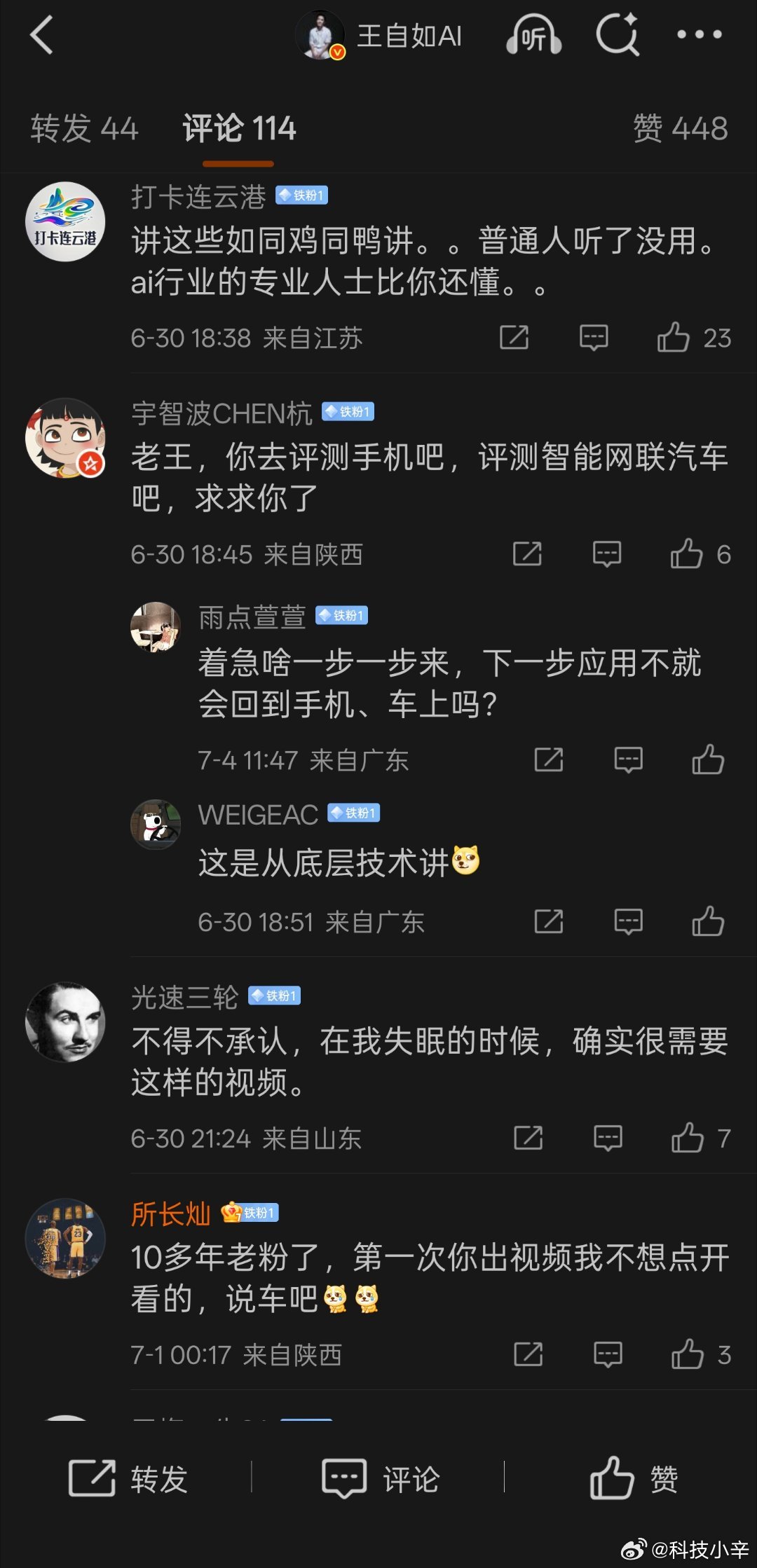Image resolution: width=757 pixels, height=1568 pixels.
Task: Repost 所长灿's comment
Action: pyautogui.click(x=528, y=1354)
